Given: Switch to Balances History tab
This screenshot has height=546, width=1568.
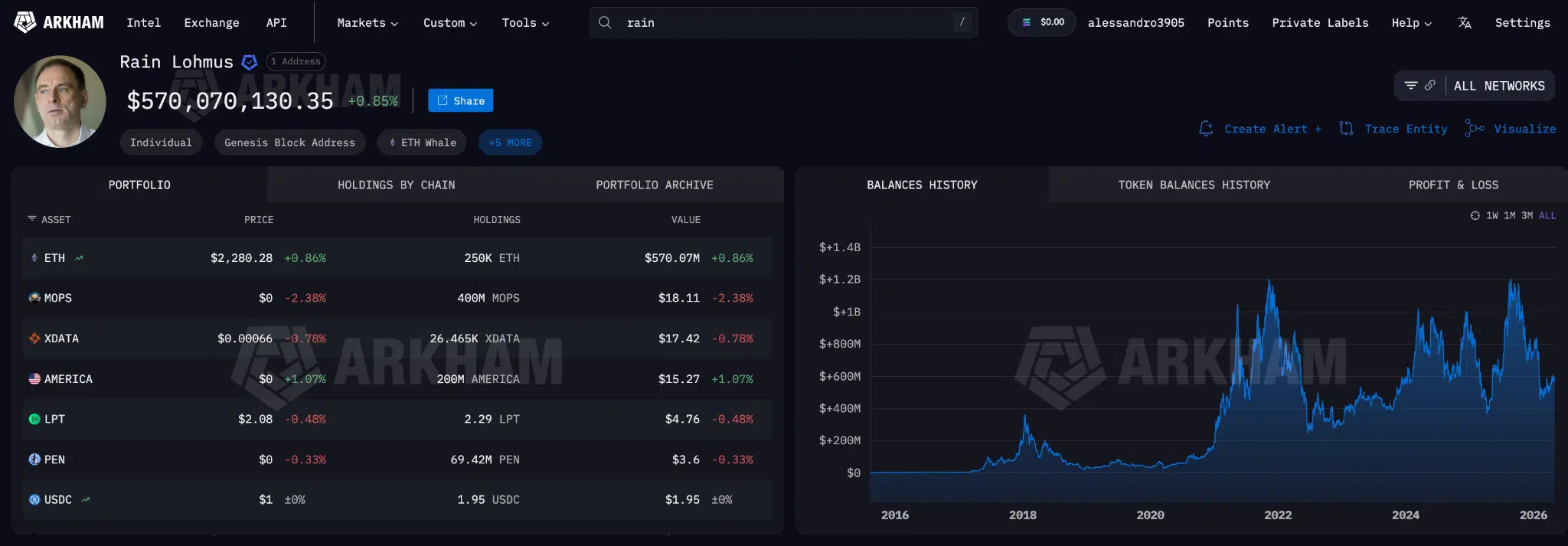Looking at the screenshot, I should tap(922, 185).
